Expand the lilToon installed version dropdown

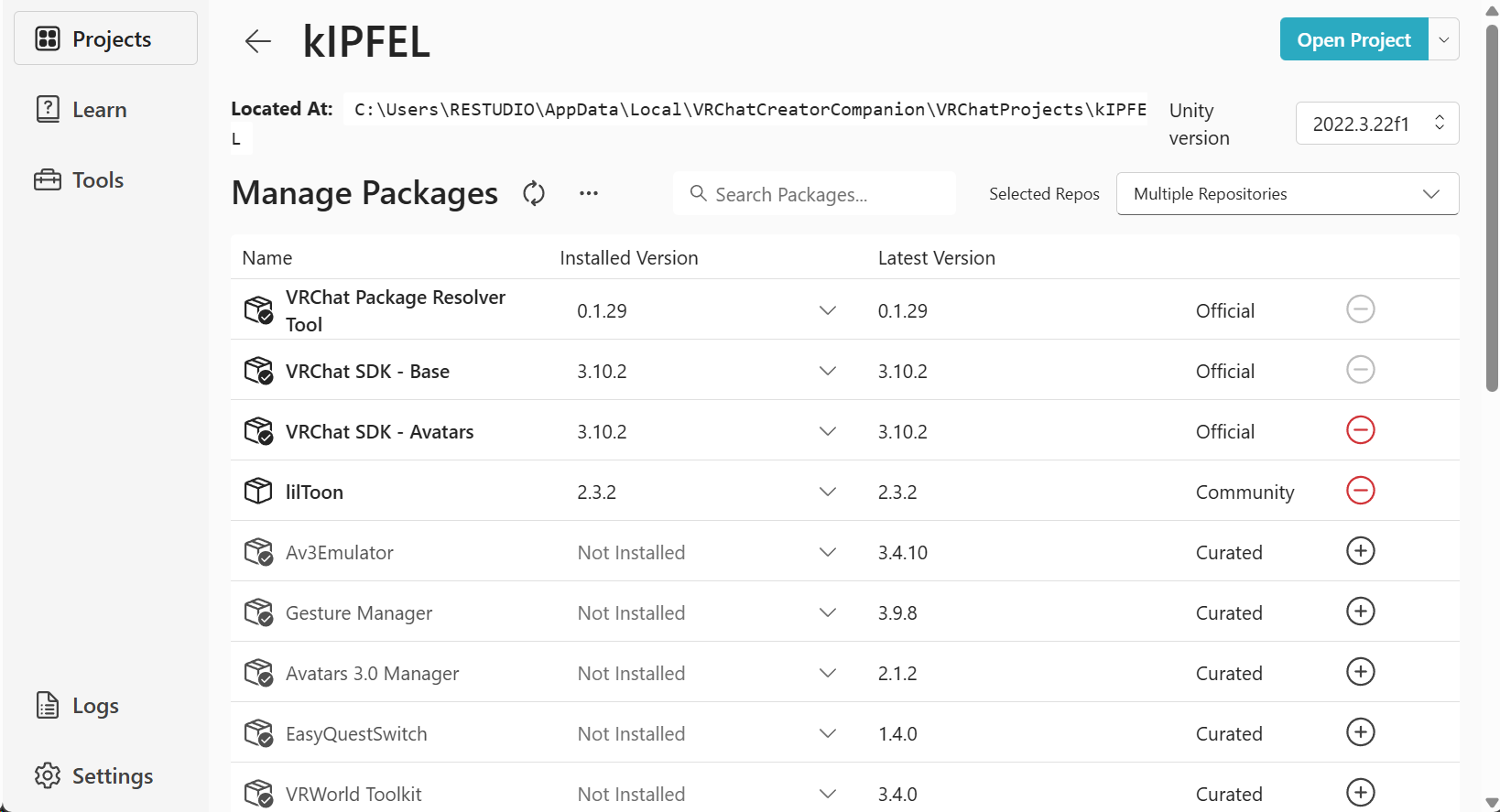point(827,492)
